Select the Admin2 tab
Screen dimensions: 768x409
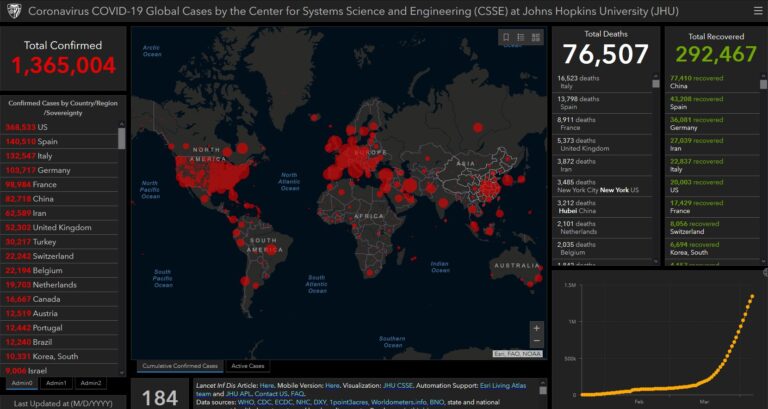91,383
